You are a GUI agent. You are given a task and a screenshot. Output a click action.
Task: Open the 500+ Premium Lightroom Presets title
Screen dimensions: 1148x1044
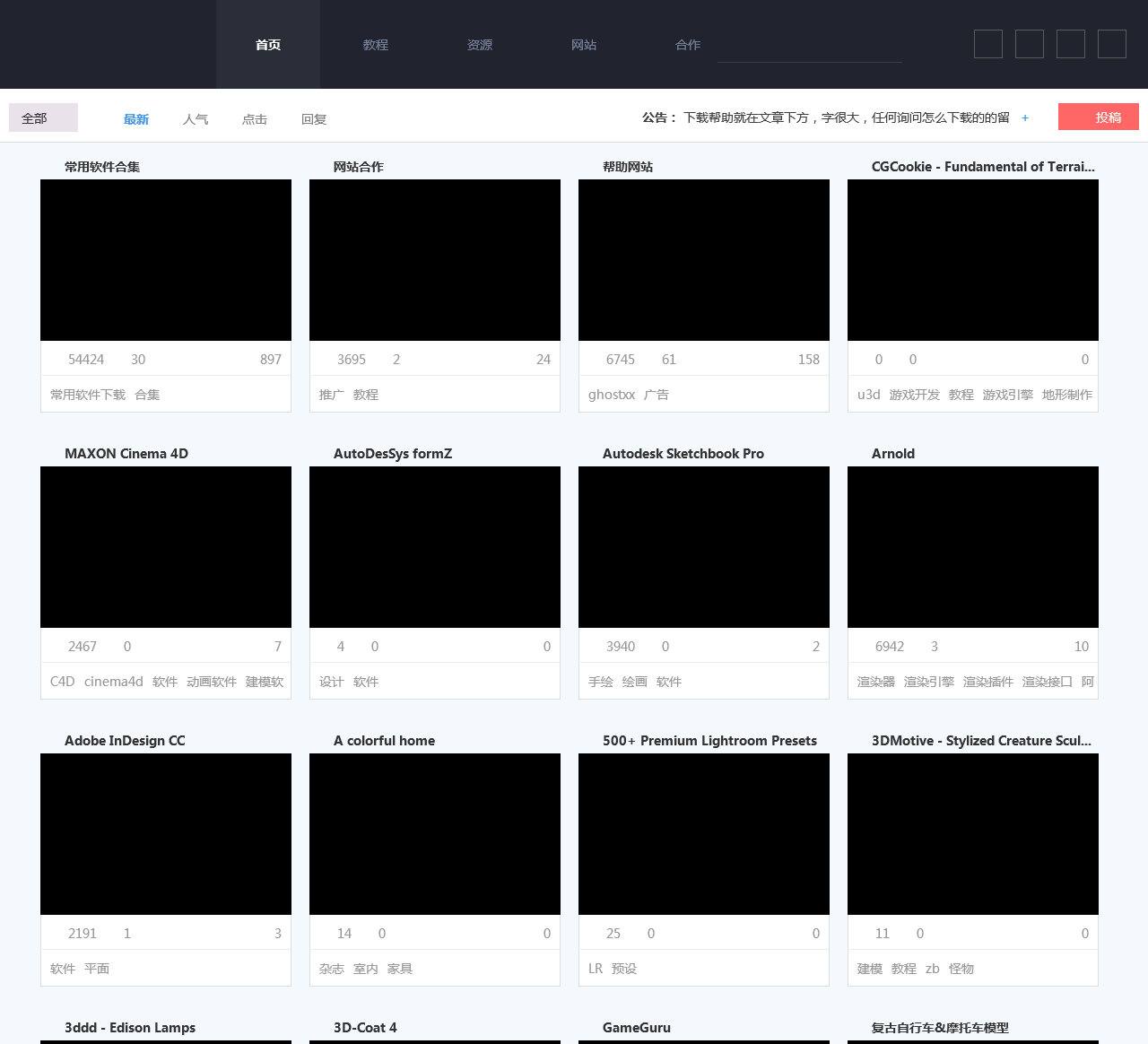click(x=709, y=741)
